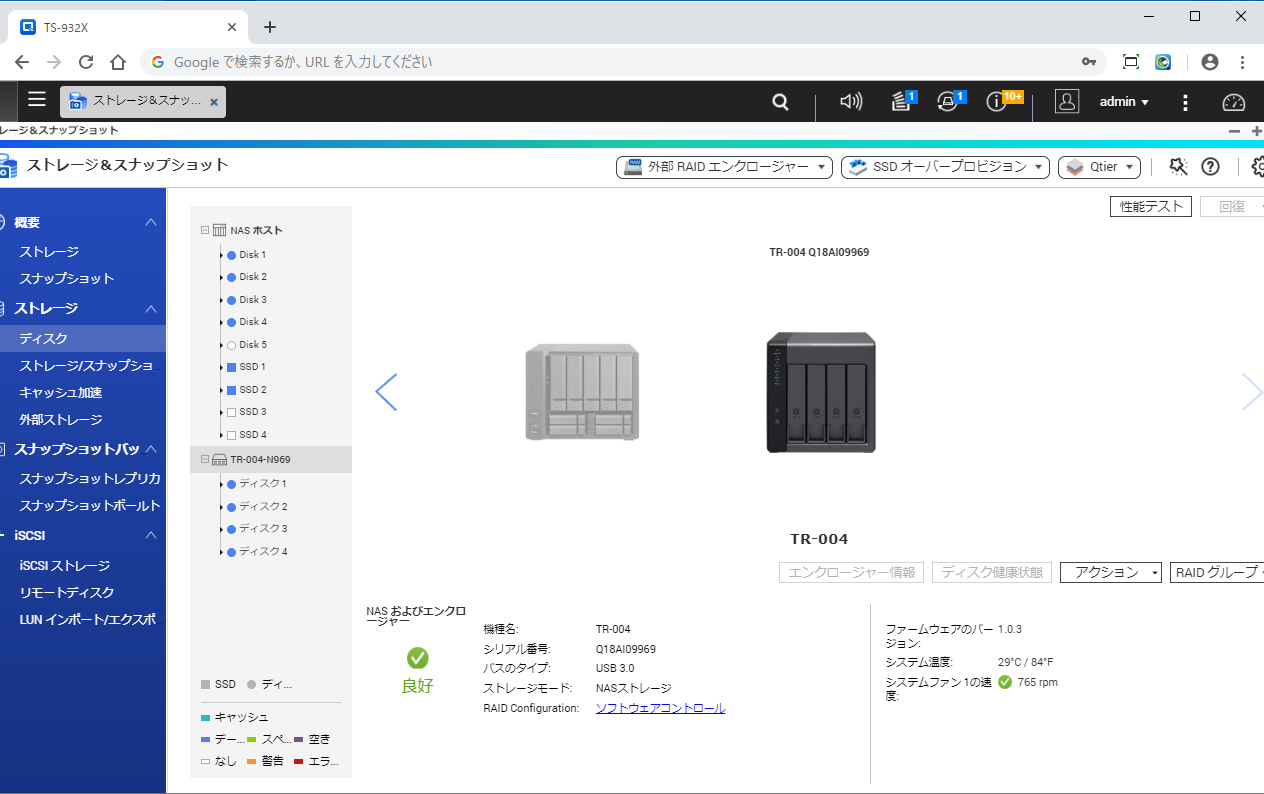The height and width of the screenshot is (794, 1264).
Task: Click the search magnifier in QTS top bar
Action: [780, 102]
